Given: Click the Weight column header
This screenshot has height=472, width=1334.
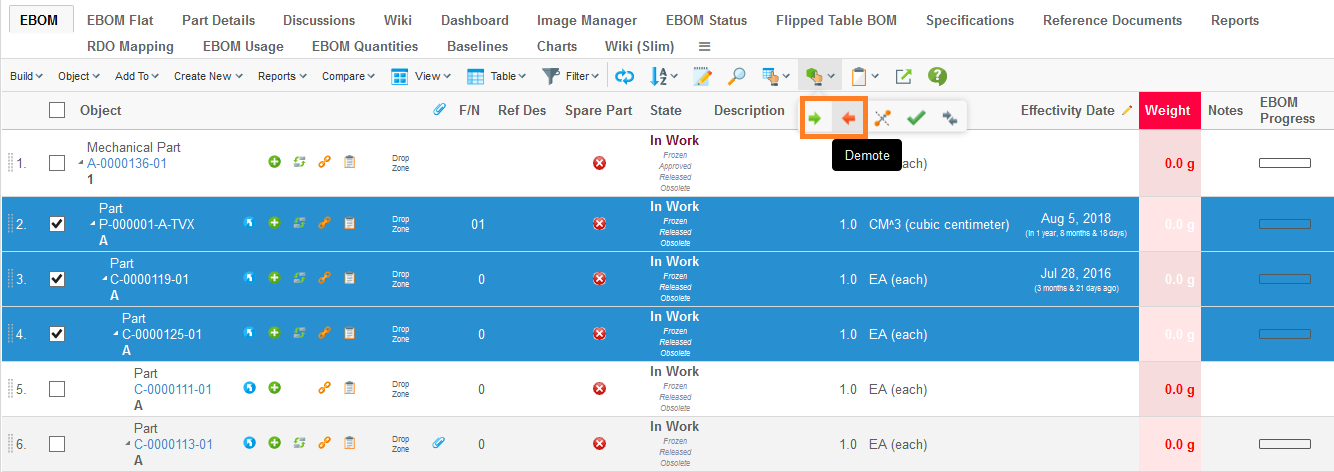Looking at the screenshot, I should (1168, 110).
